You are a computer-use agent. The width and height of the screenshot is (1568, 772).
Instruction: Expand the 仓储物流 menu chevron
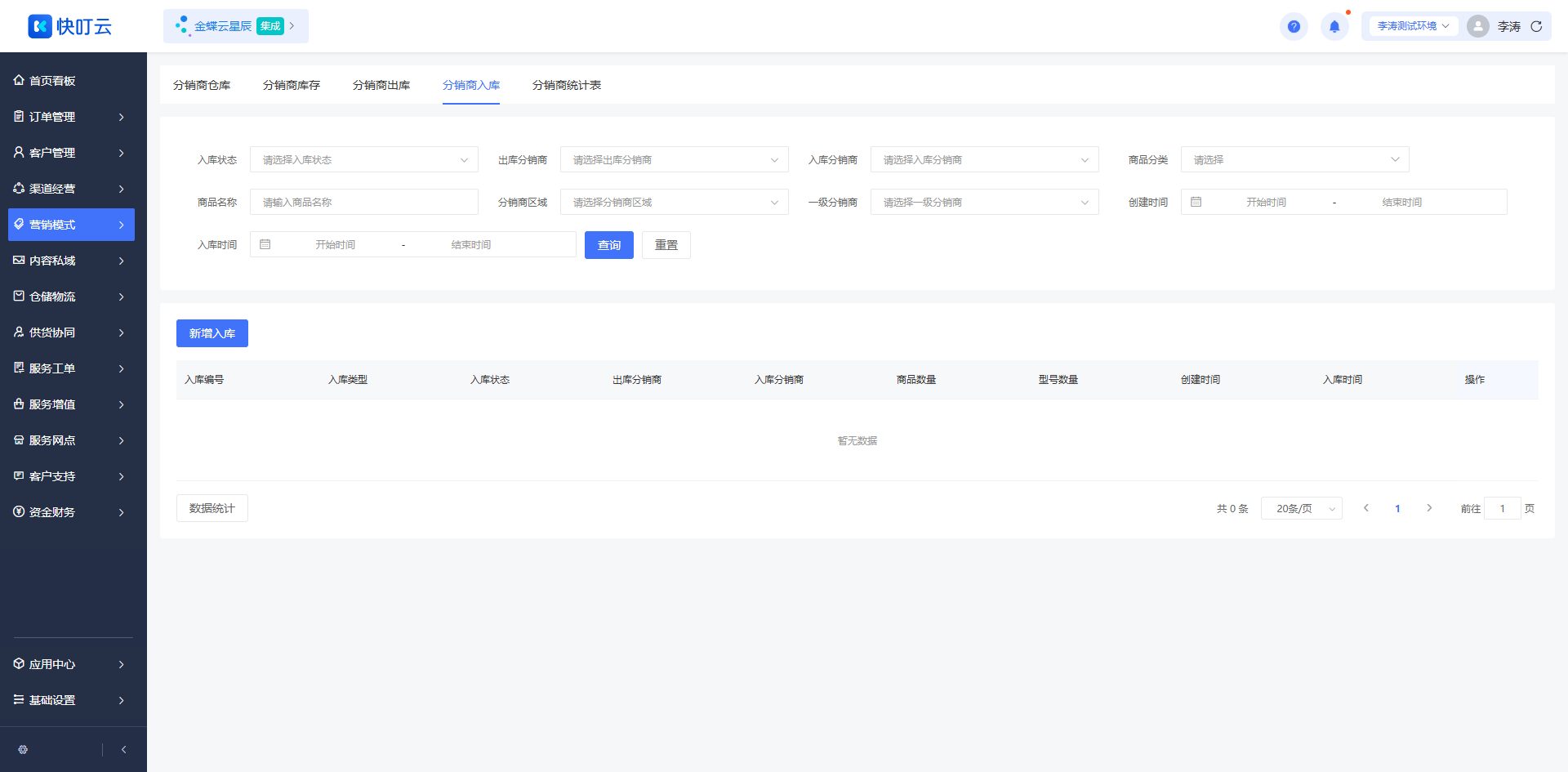click(121, 297)
